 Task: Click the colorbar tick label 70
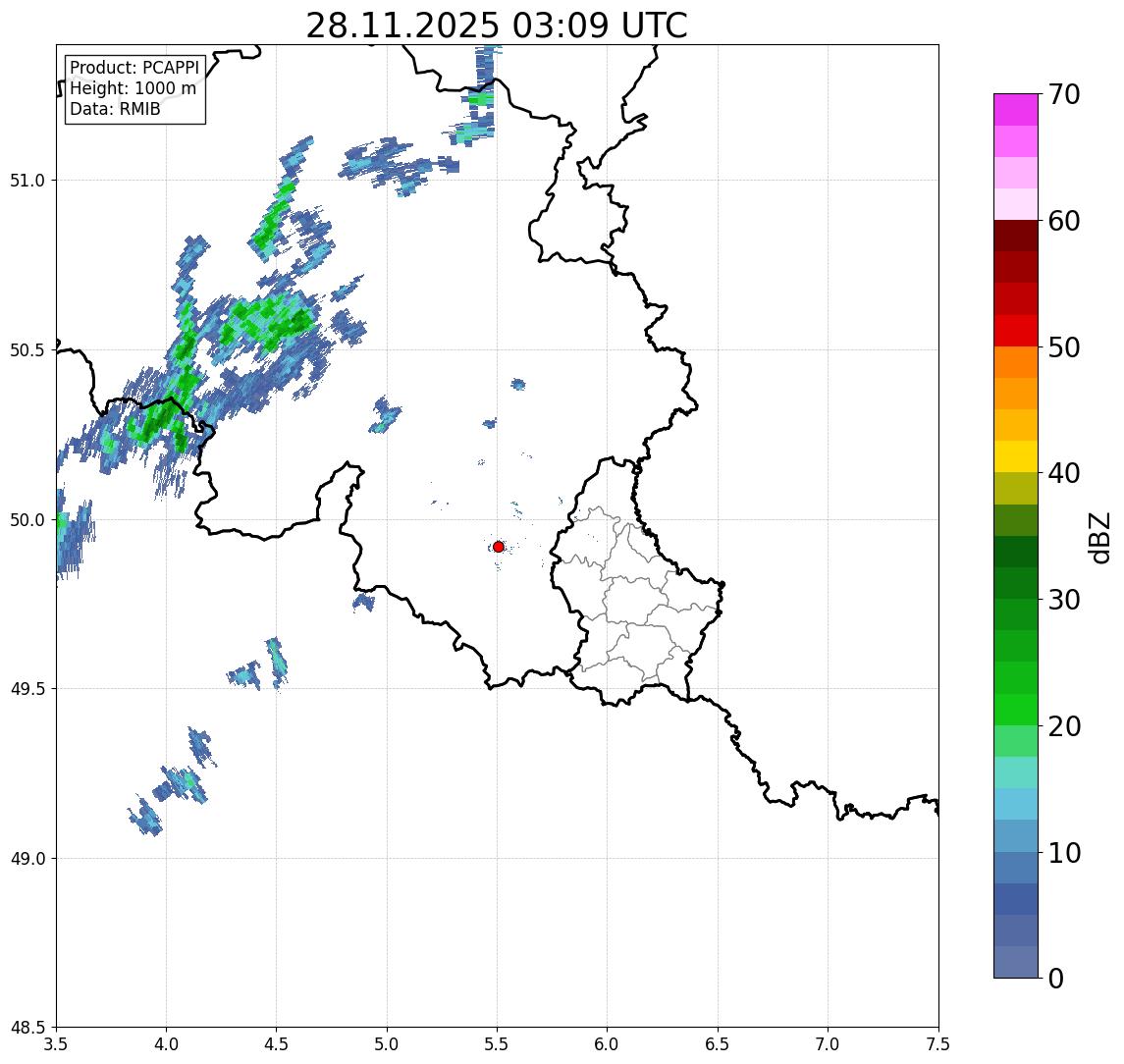(x=1063, y=94)
